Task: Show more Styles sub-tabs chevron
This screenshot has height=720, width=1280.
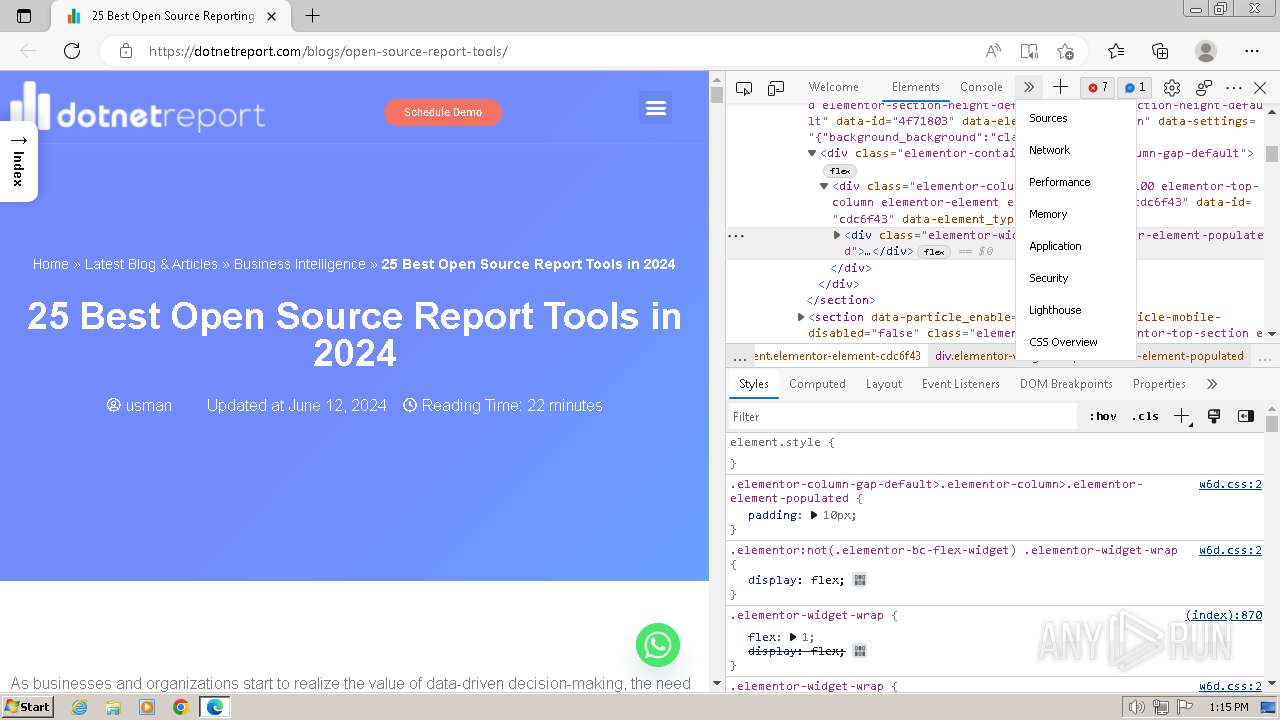Action: point(1212,384)
